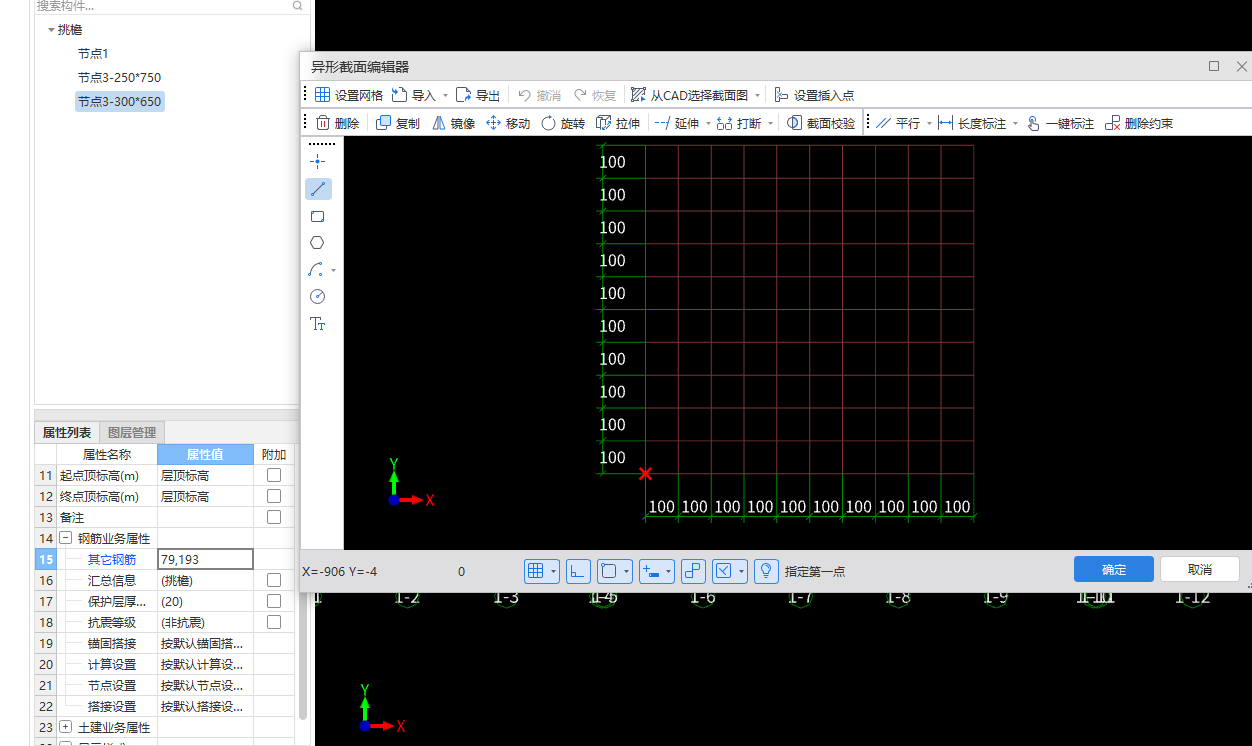Click the overlapping squares icon in status bar
Viewport: 1252px width, 746px height.
click(693, 571)
